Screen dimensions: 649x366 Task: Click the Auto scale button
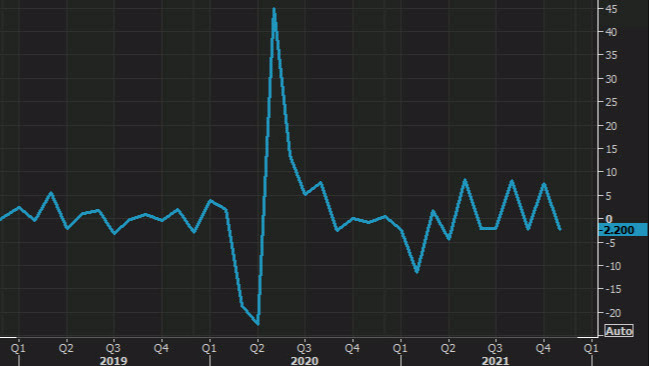coord(619,331)
